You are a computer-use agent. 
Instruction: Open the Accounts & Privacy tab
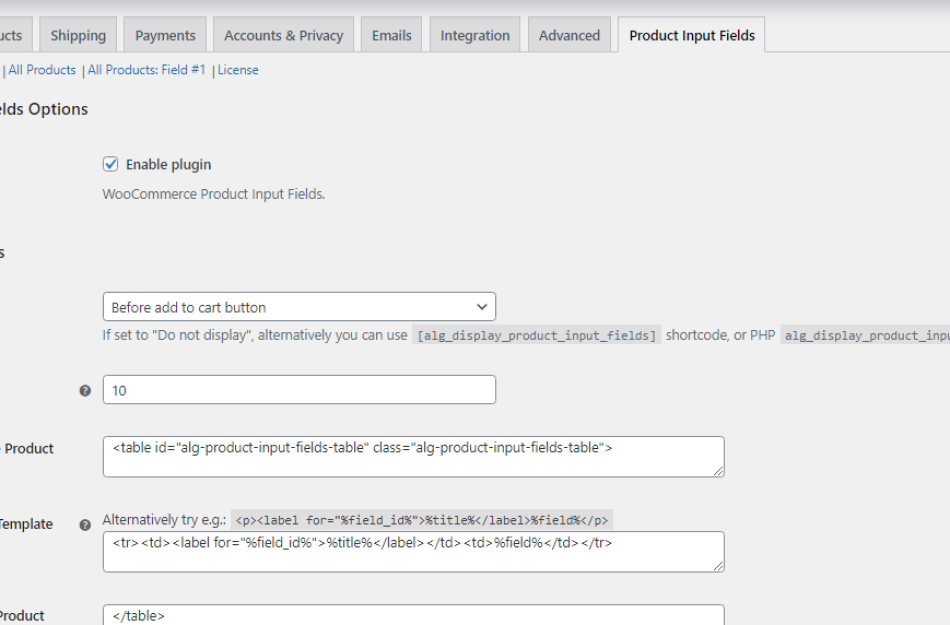coord(283,33)
